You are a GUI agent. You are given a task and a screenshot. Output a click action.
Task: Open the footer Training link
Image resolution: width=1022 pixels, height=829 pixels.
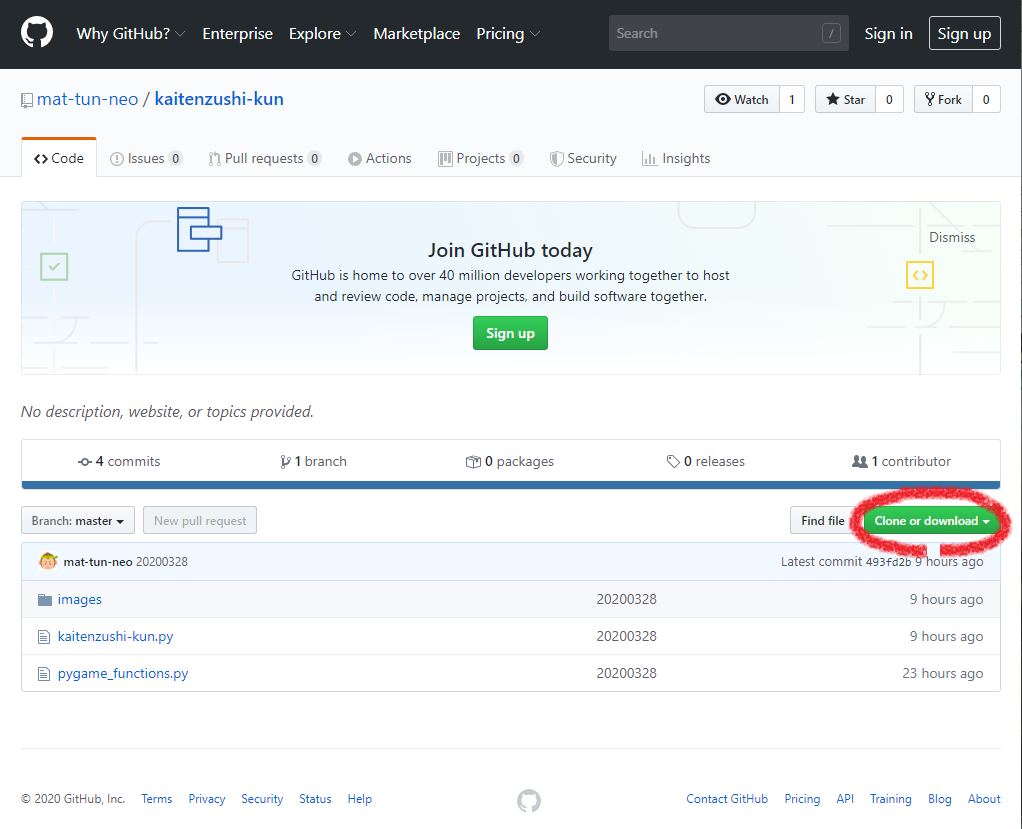pyautogui.click(x=890, y=799)
